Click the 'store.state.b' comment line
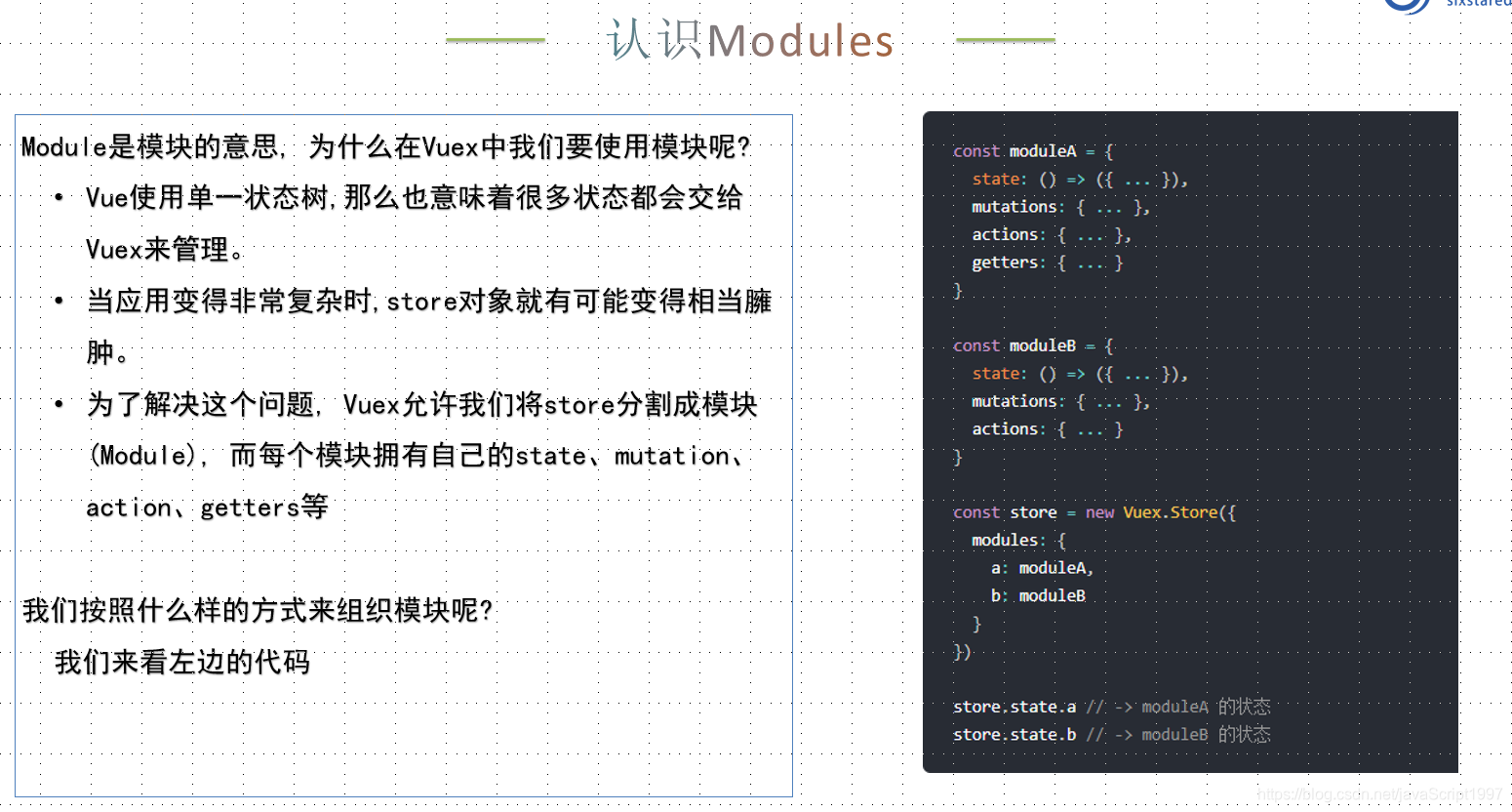The height and width of the screenshot is (812, 1512). [x=1112, y=734]
